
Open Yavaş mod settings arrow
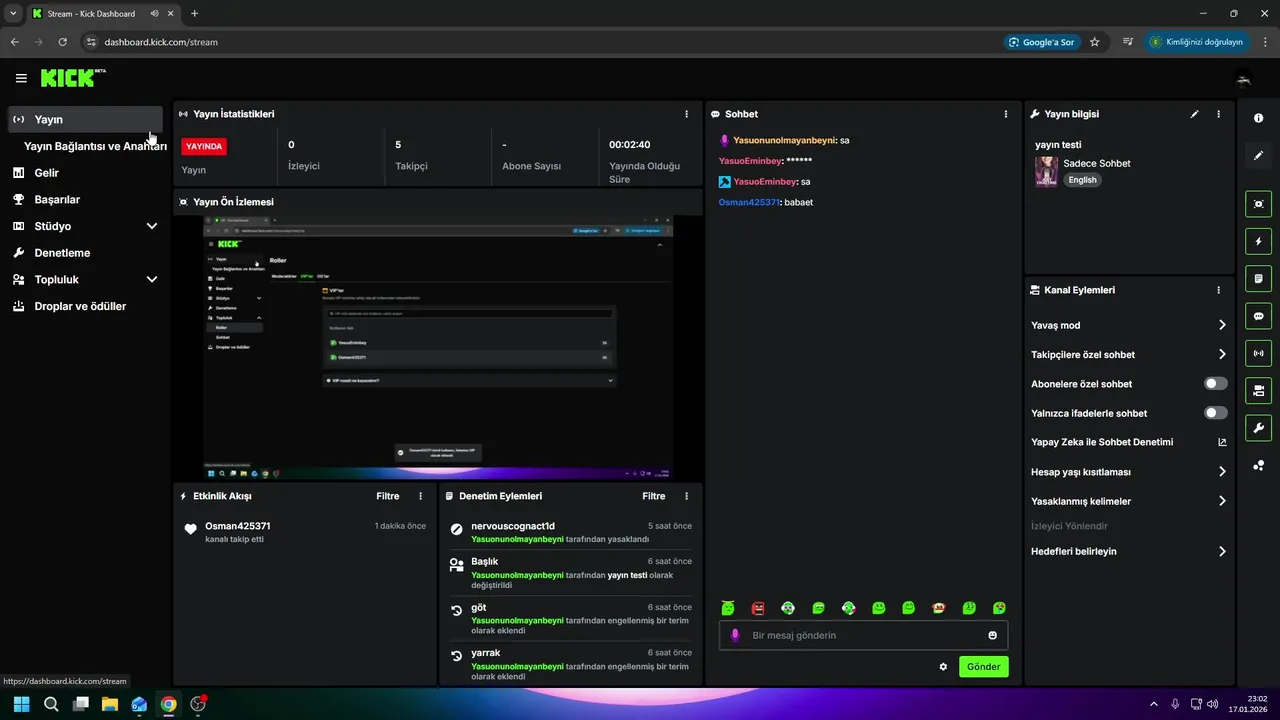click(x=1222, y=325)
